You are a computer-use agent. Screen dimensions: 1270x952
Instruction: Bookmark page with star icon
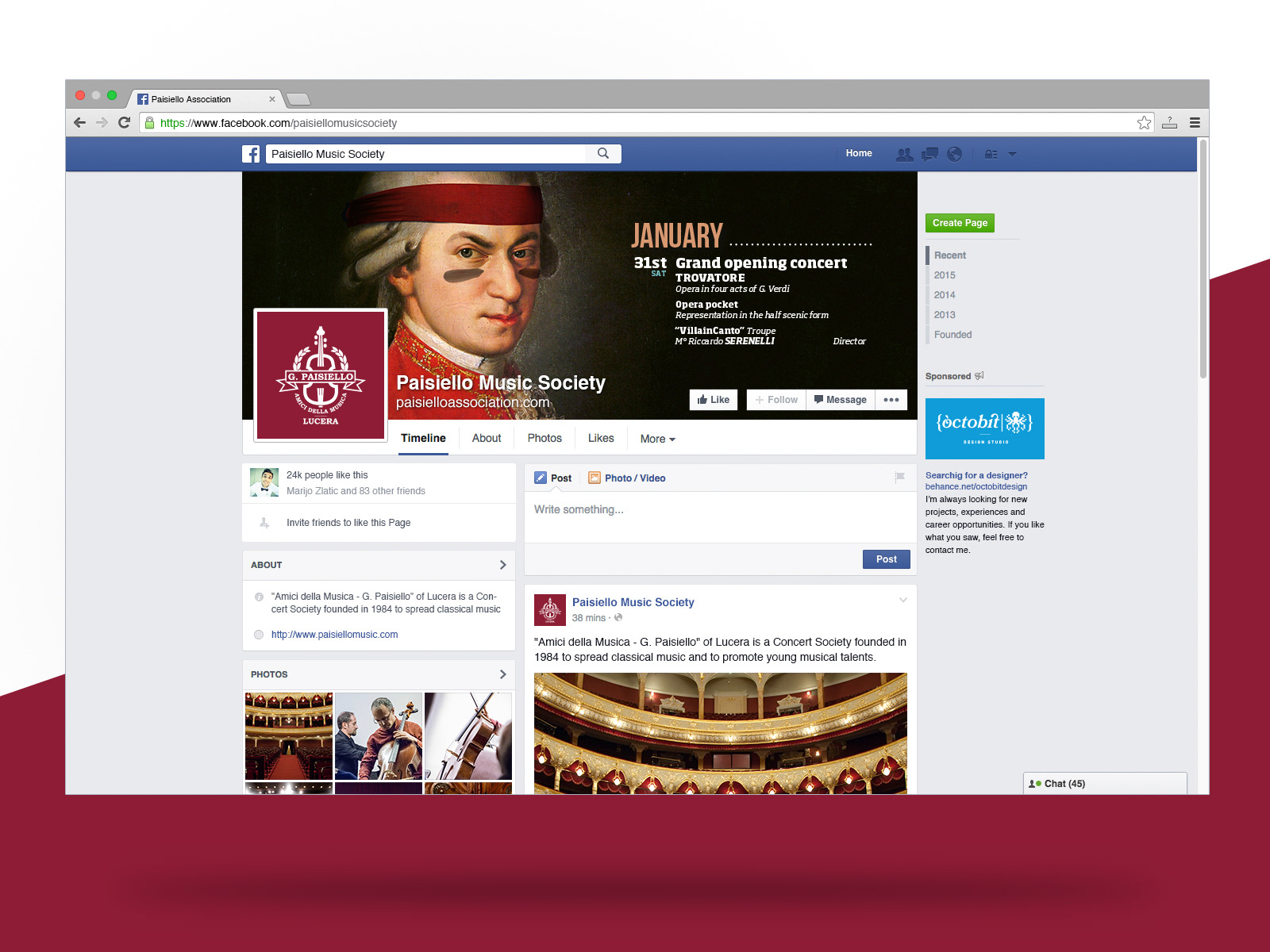coord(1144,122)
